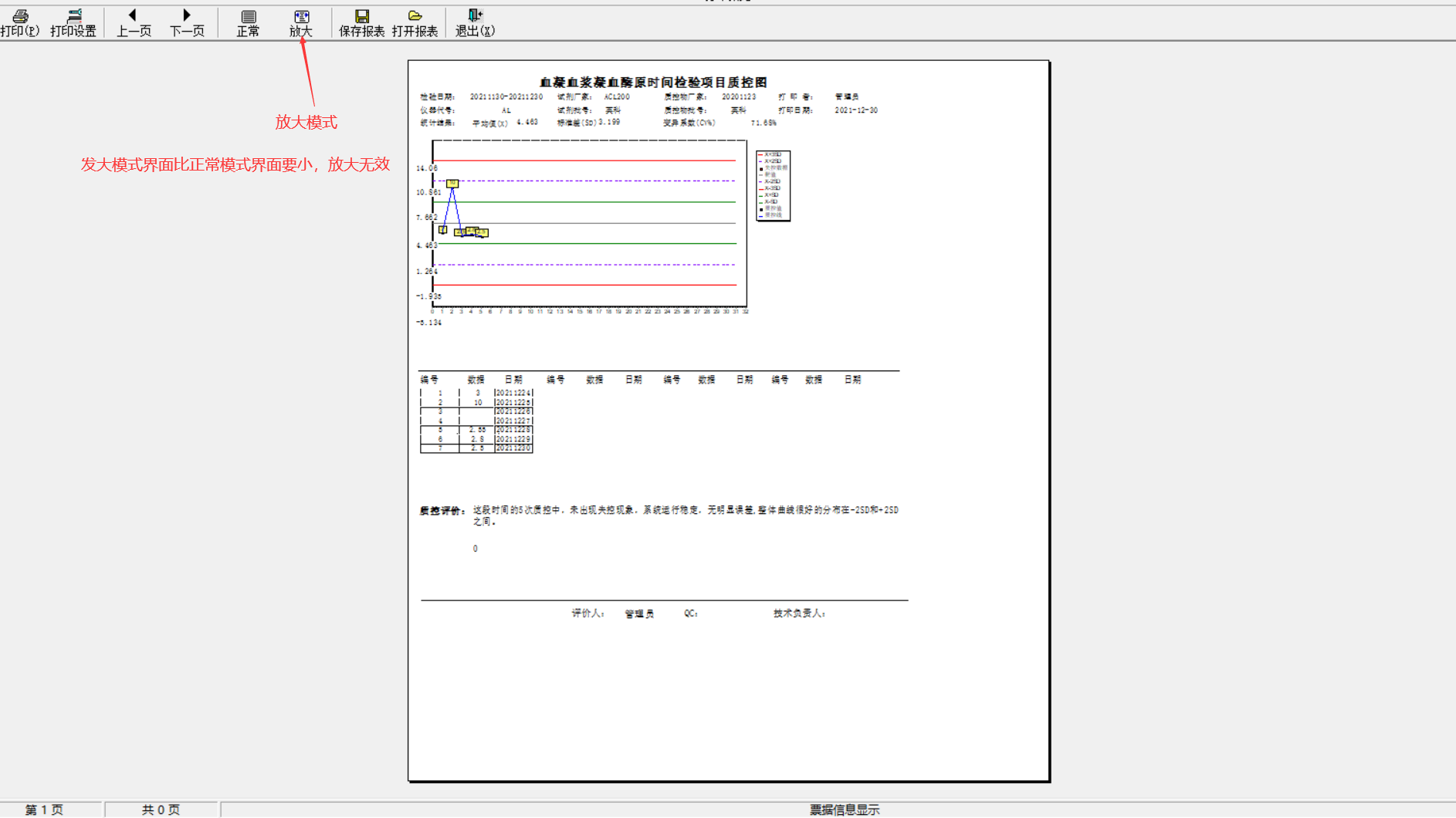1456x818 pixels.
Task: Click 管理员 next to 评价人
Action: 639,614
